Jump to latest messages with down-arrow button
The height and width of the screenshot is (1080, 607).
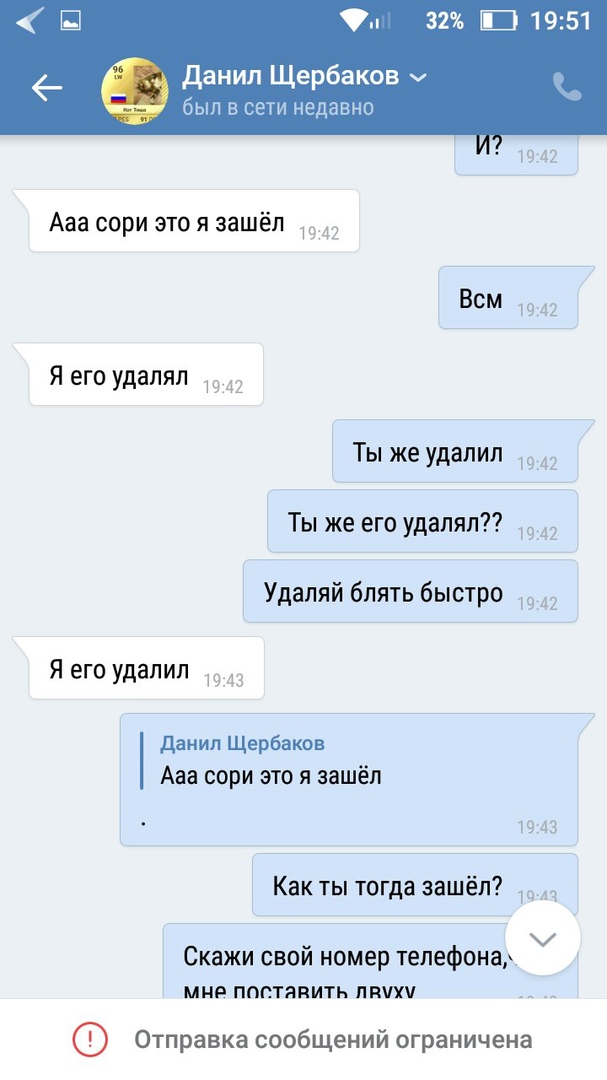543,939
